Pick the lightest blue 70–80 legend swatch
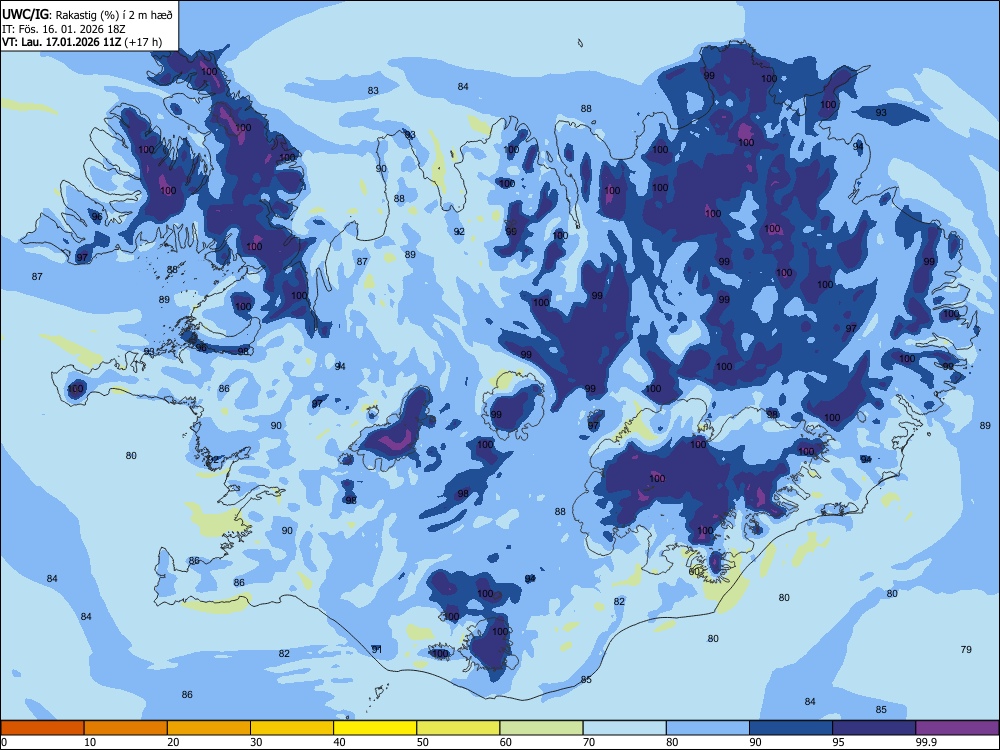Screen dimensions: 1000x750 625,728
